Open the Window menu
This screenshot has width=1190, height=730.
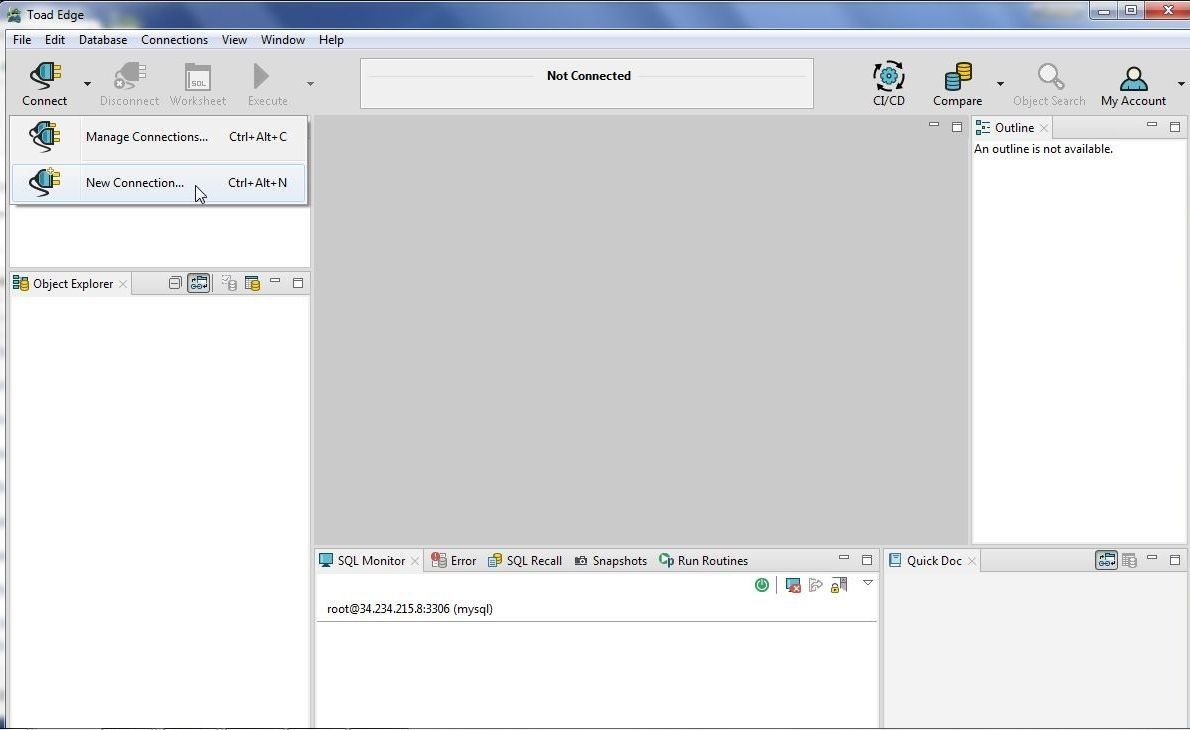pos(282,39)
